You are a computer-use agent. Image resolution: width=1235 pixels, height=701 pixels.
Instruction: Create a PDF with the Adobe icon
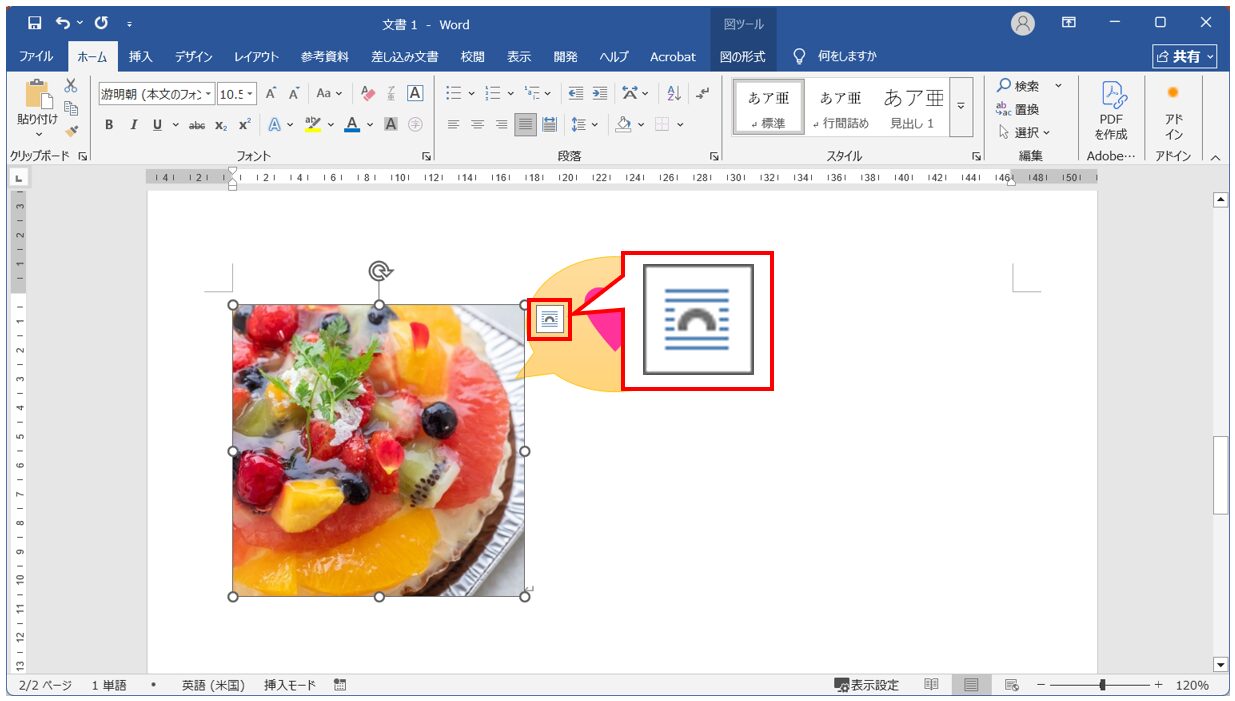[1111, 109]
